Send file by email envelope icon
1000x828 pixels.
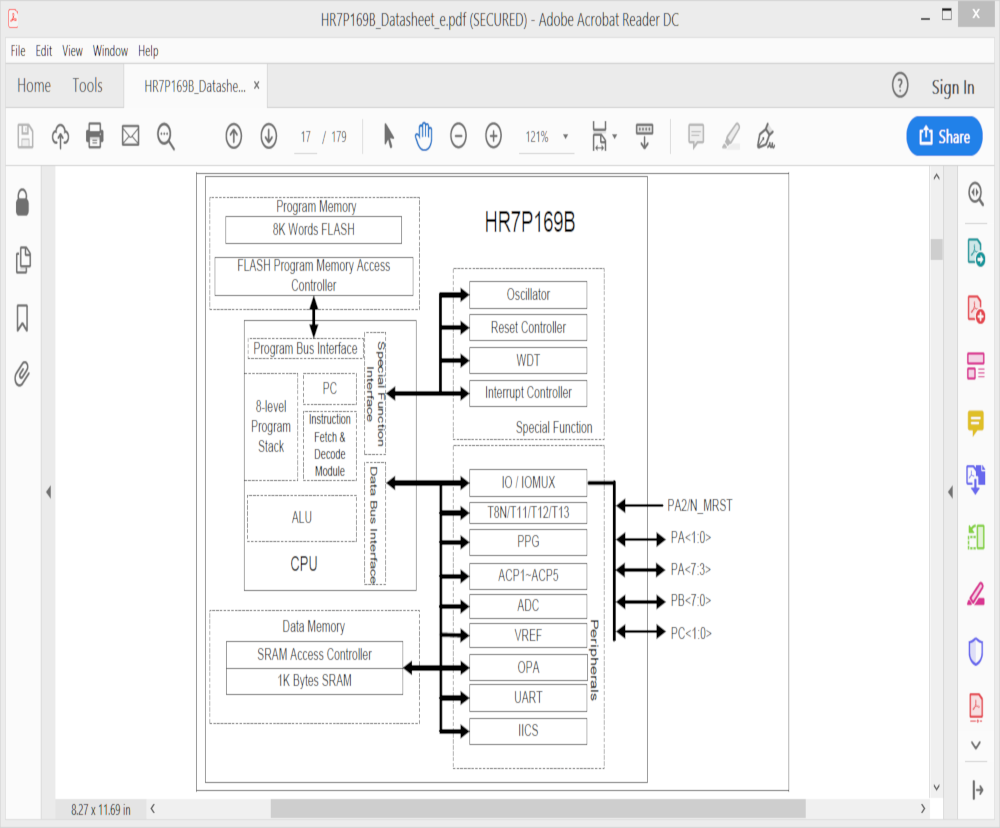tap(130, 136)
